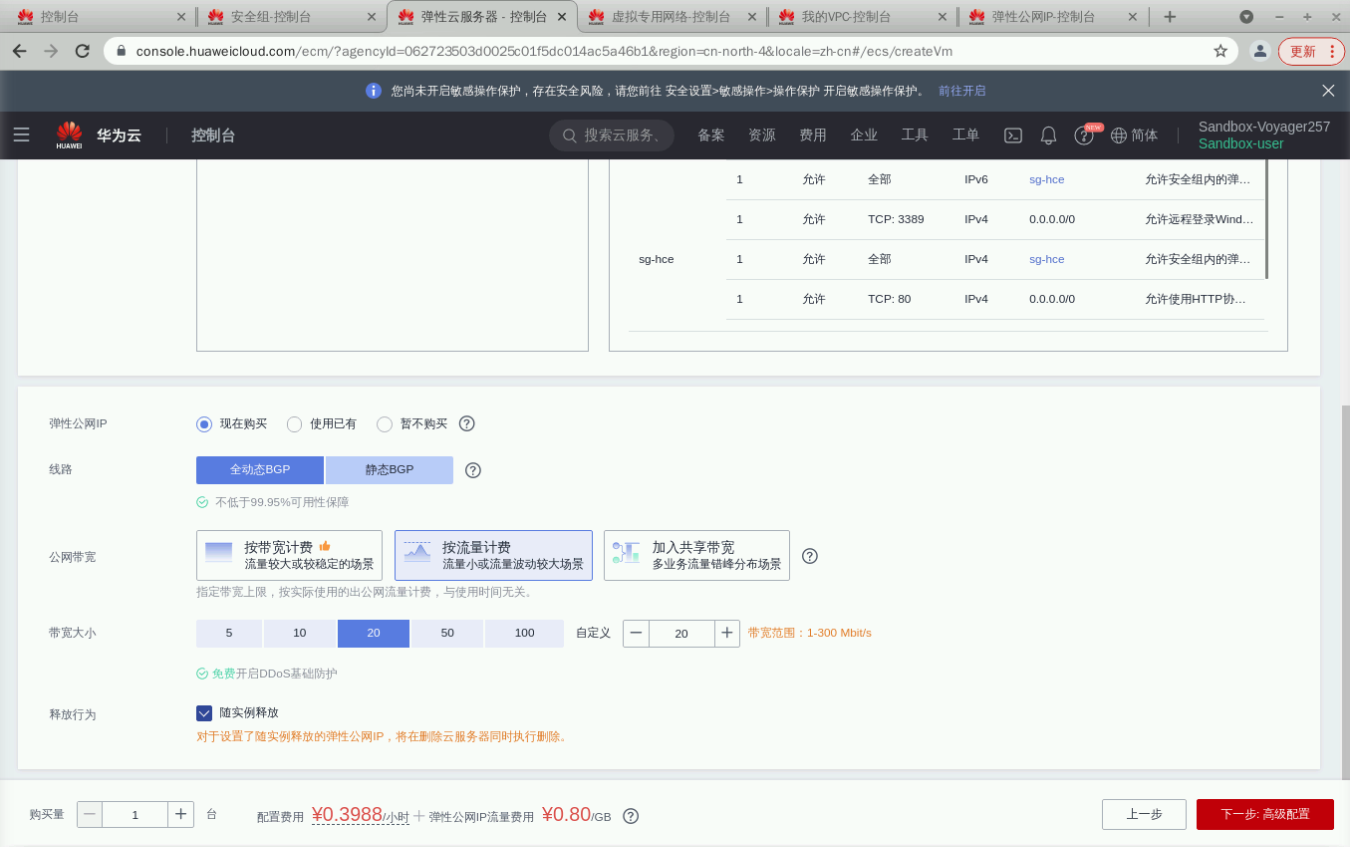Viewport: 1350px width, 847px height.
Task: Set bandwidth size to 100
Action: point(524,633)
